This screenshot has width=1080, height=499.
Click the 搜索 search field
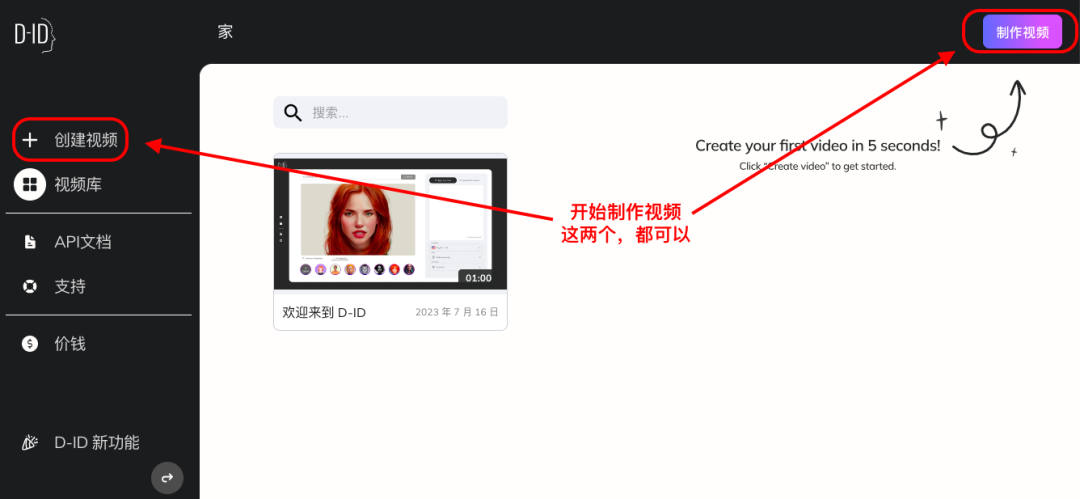tap(391, 112)
